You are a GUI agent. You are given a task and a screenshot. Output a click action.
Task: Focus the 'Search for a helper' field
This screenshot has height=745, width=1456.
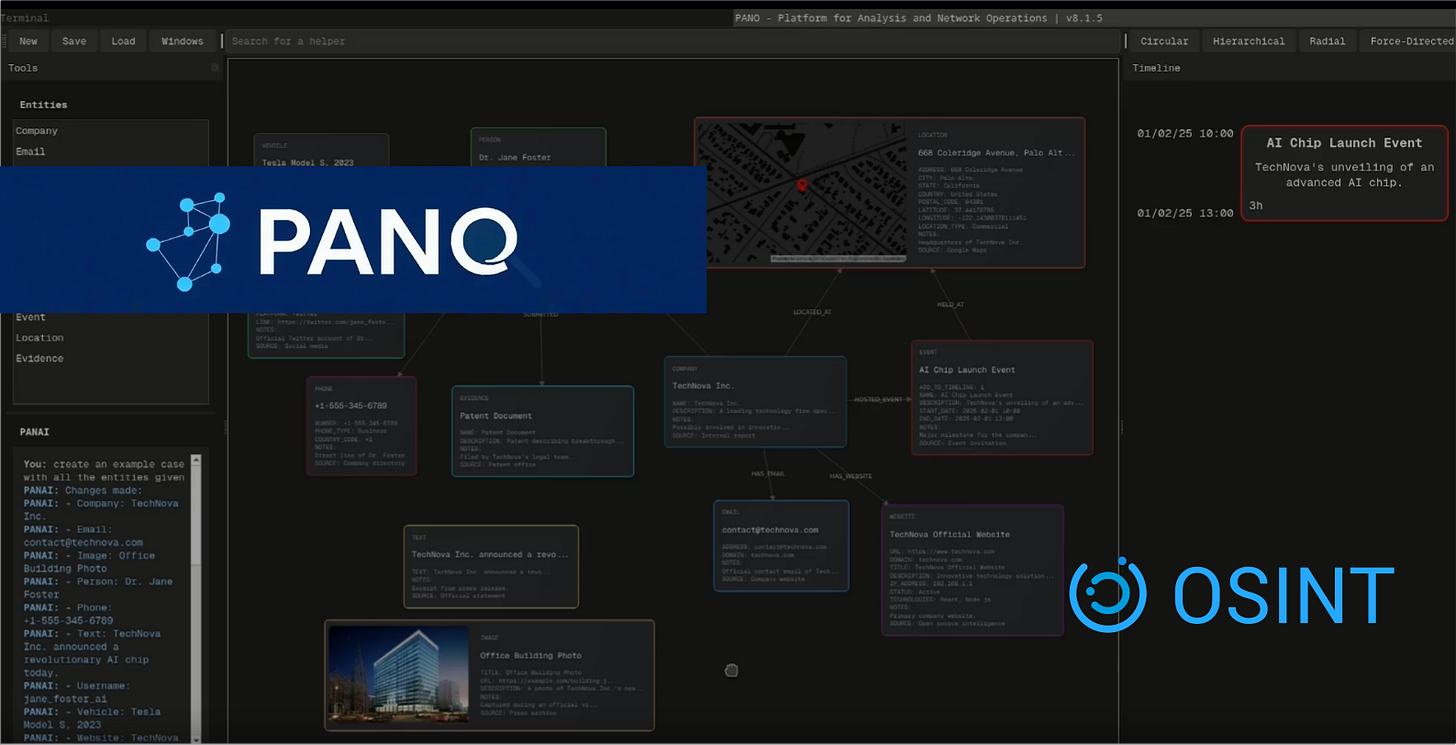pyautogui.click(x=671, y=41)
